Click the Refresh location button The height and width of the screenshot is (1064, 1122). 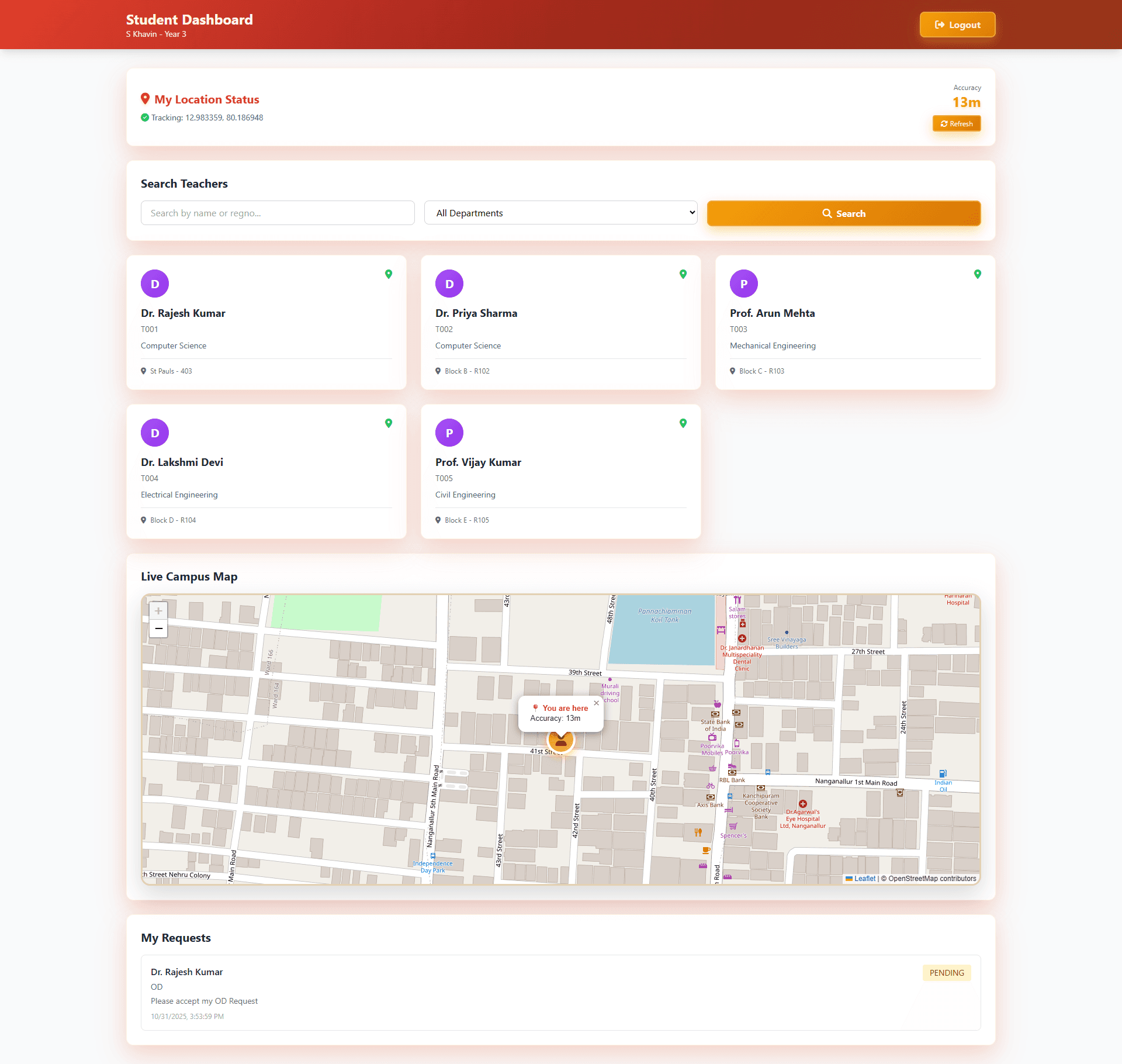point(957,124)
